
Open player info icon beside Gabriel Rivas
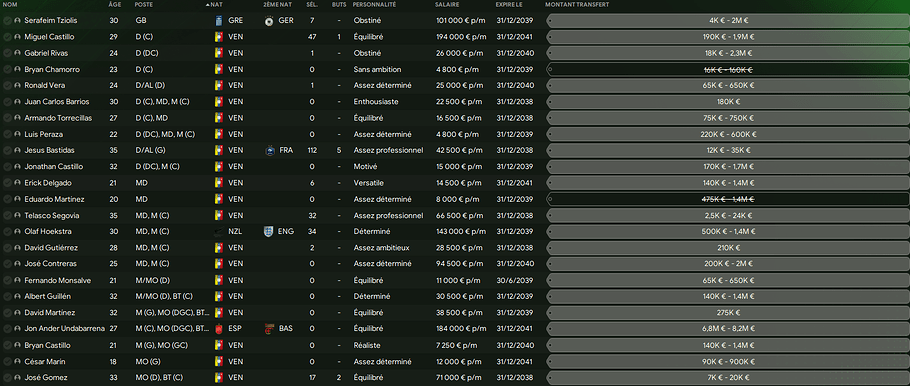tap(17, 53)
